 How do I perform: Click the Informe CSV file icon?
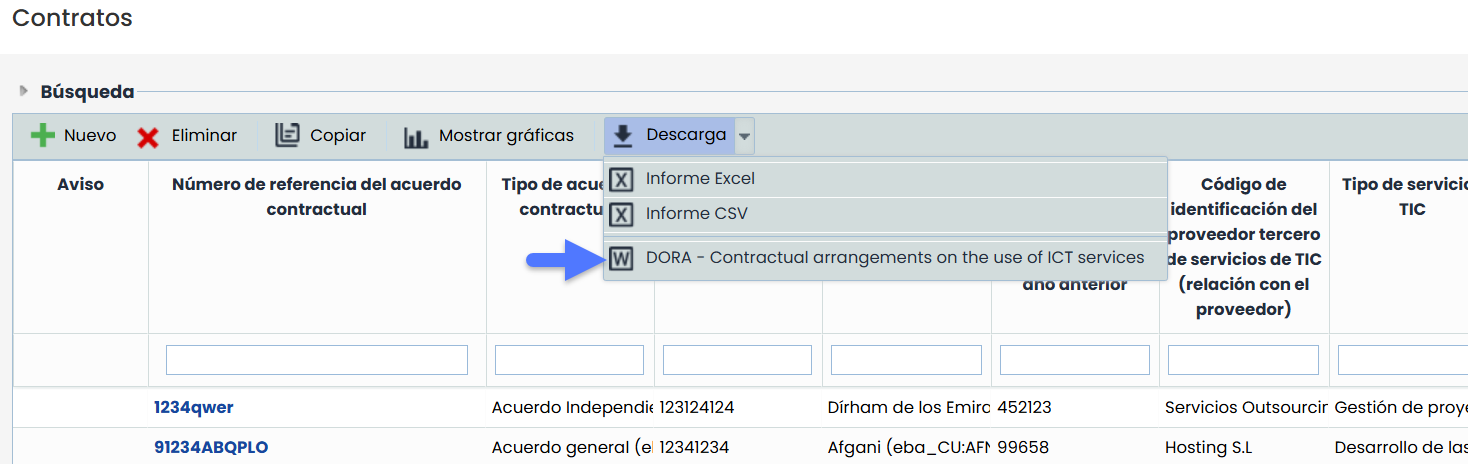622,214
